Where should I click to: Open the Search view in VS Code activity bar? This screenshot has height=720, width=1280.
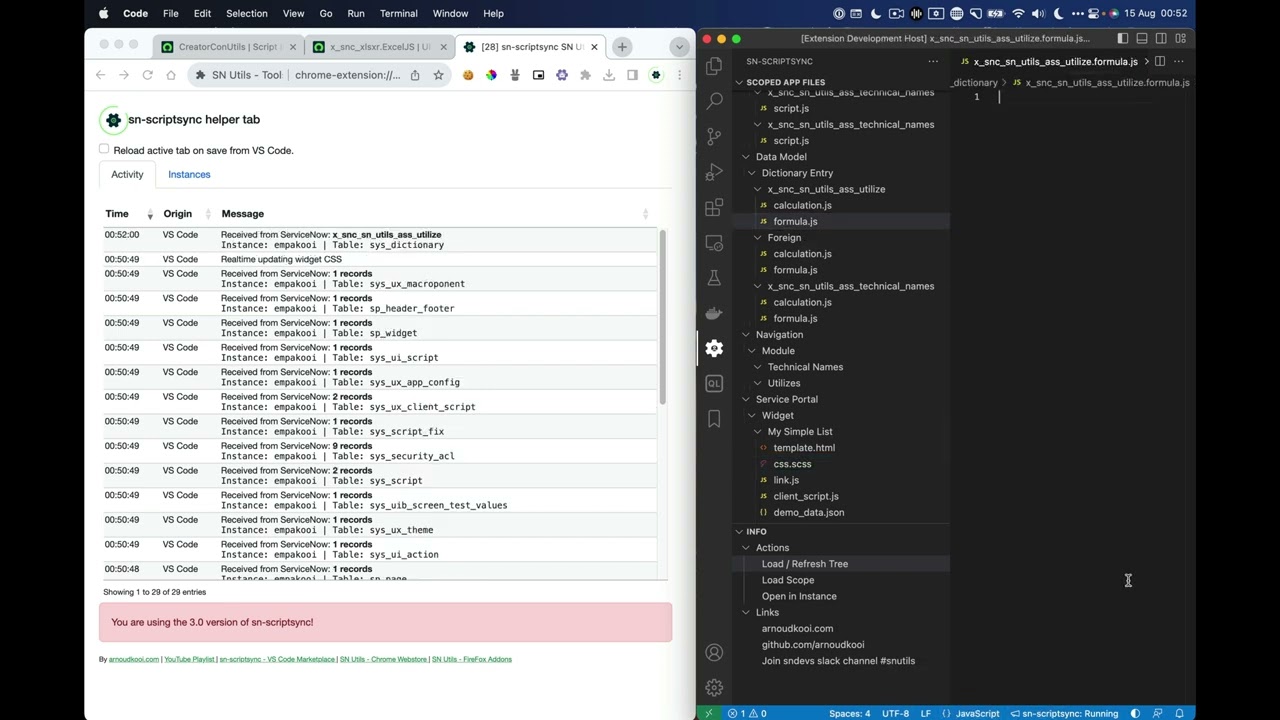714,101
